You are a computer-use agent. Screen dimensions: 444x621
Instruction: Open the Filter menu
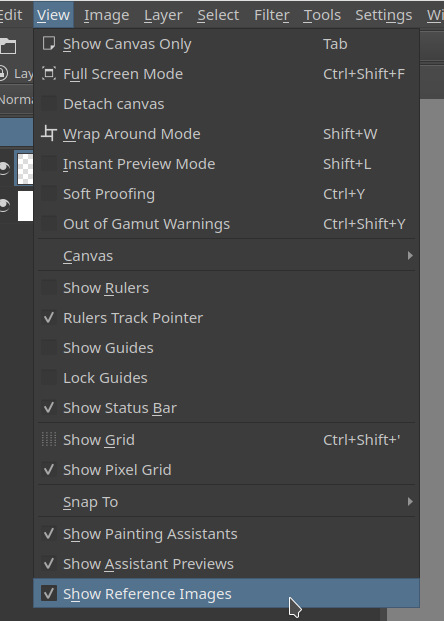coord(272,15)
